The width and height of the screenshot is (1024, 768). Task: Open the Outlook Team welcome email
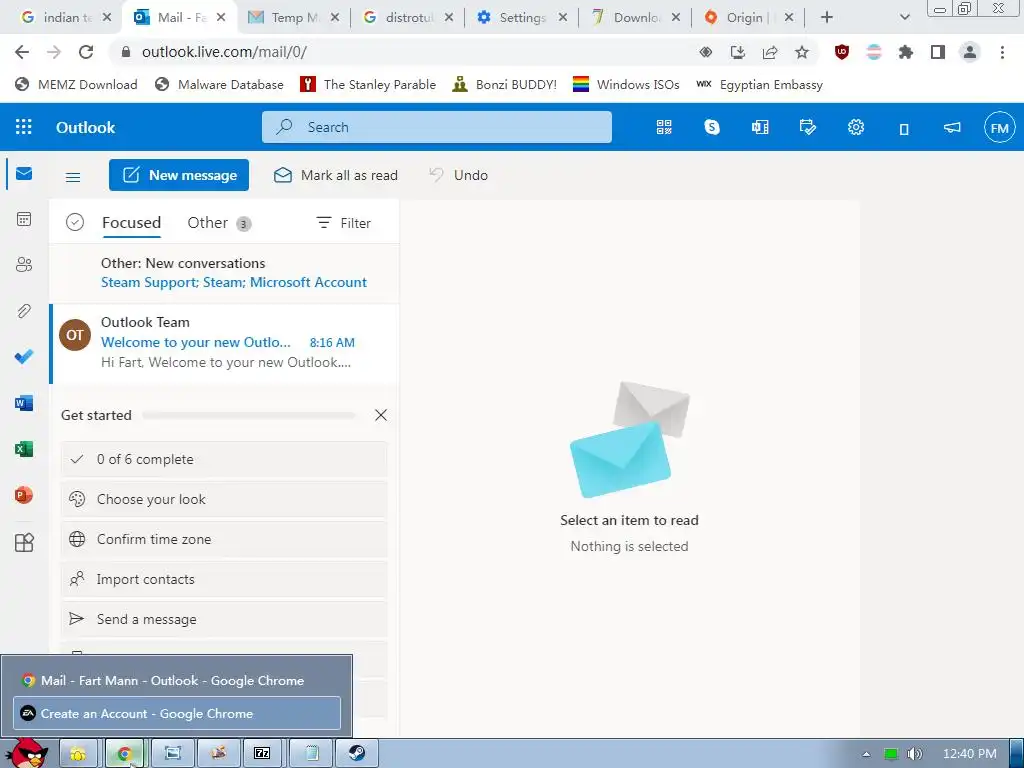pos(225,342)
